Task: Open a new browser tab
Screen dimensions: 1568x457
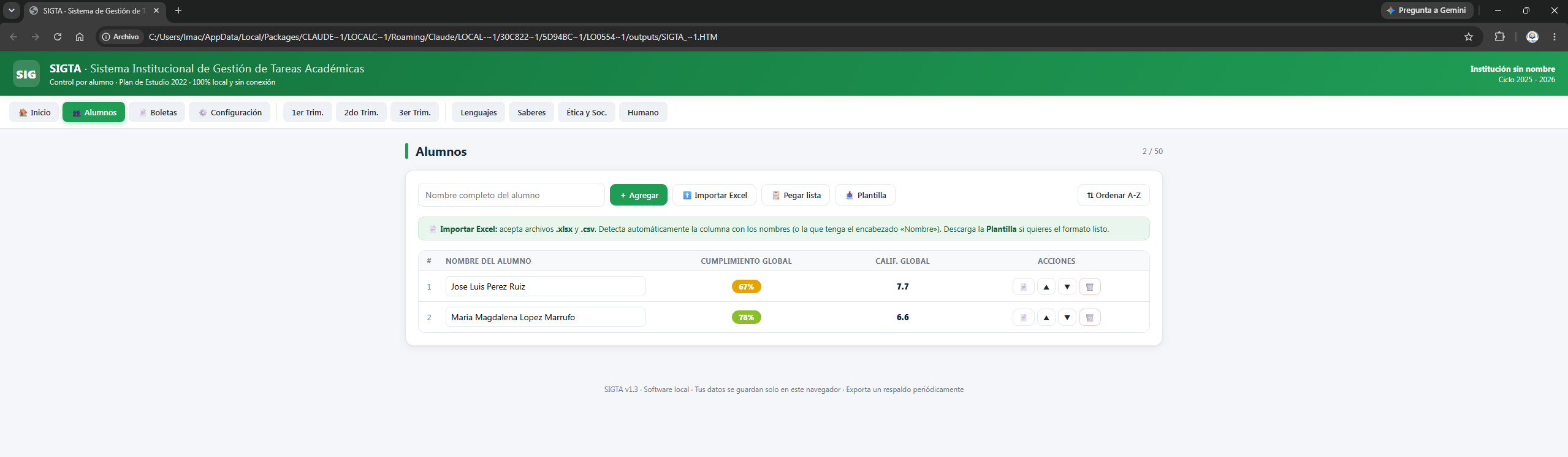Action: [x=178, y=10]
